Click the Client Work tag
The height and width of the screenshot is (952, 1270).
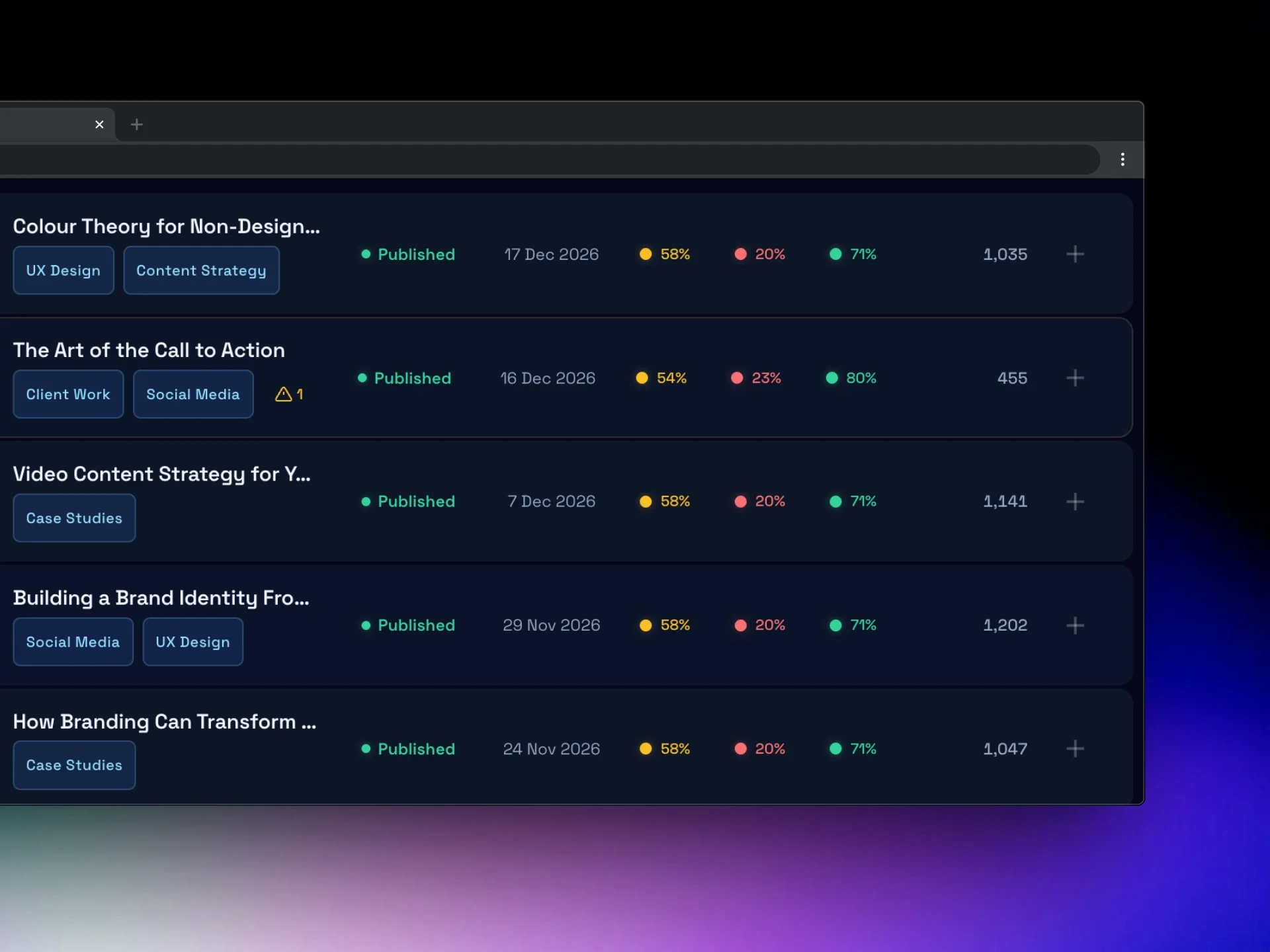pos(68,394)
